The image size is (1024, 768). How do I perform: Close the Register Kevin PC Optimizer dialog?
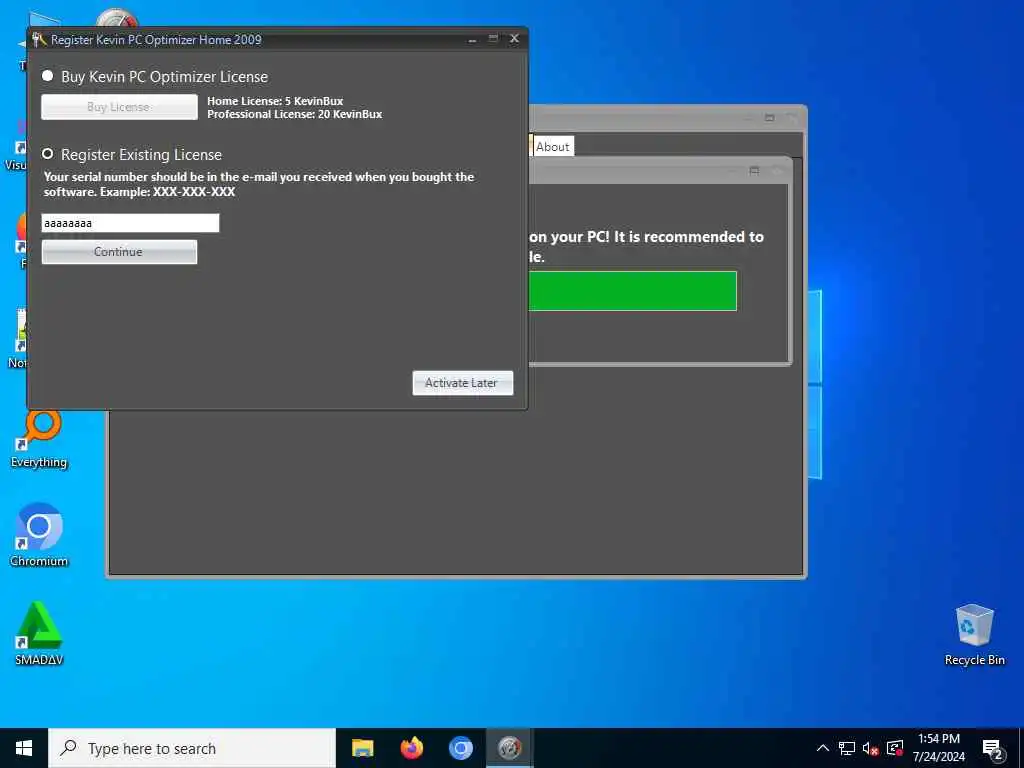pyautogui.click(x=515, y=39)
